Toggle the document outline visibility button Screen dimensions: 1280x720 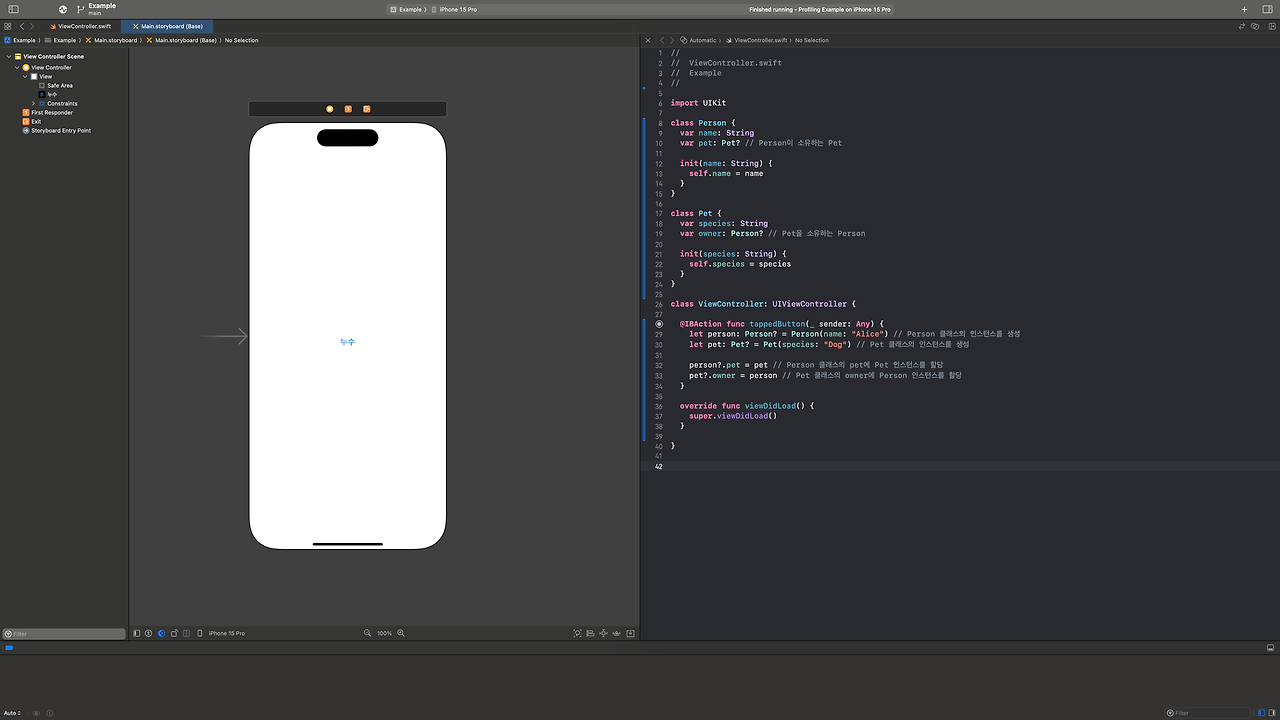pyautogui.click(x=137, y=633)
